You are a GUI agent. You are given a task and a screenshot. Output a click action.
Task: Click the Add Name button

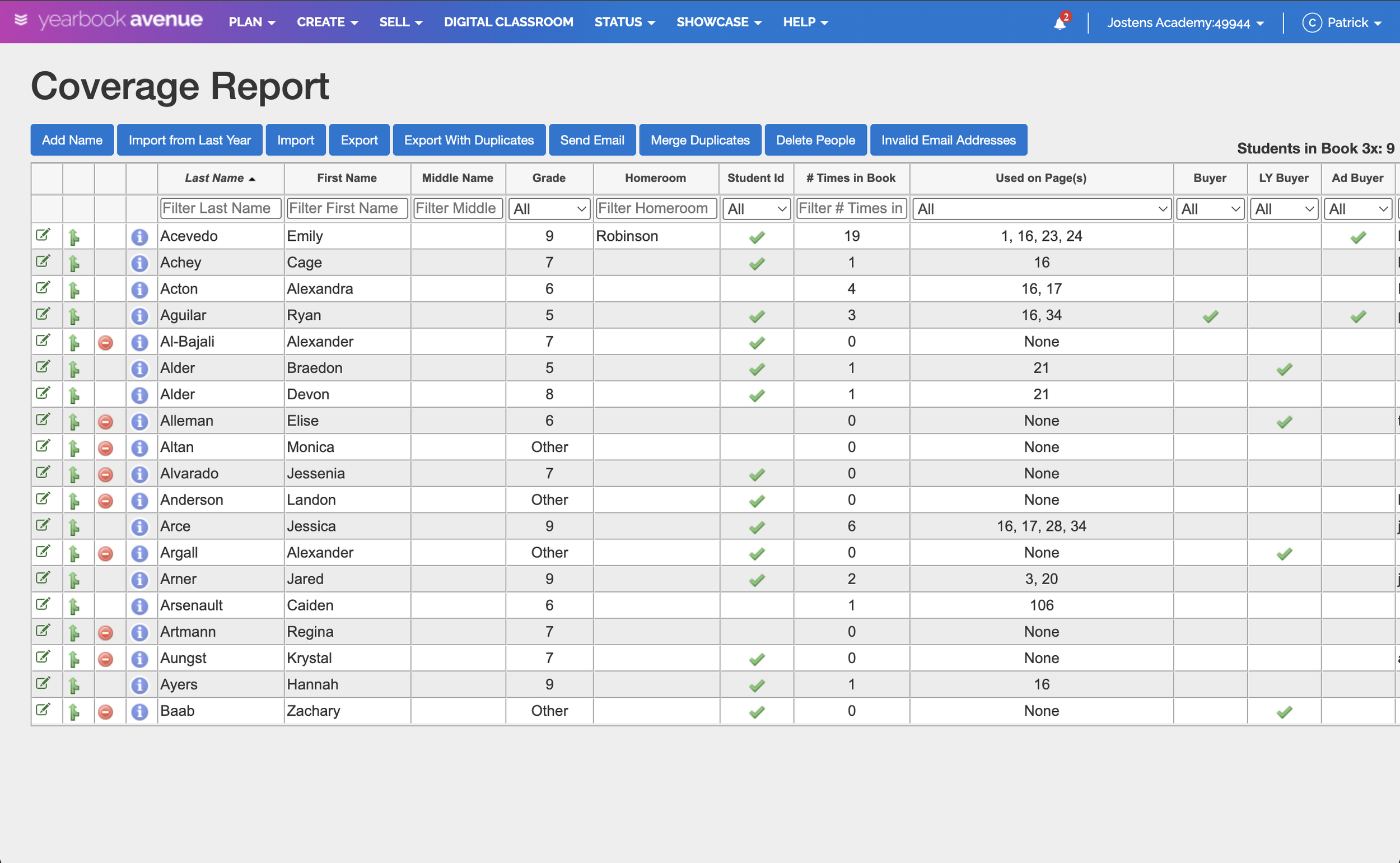click(x=72, y=140)
